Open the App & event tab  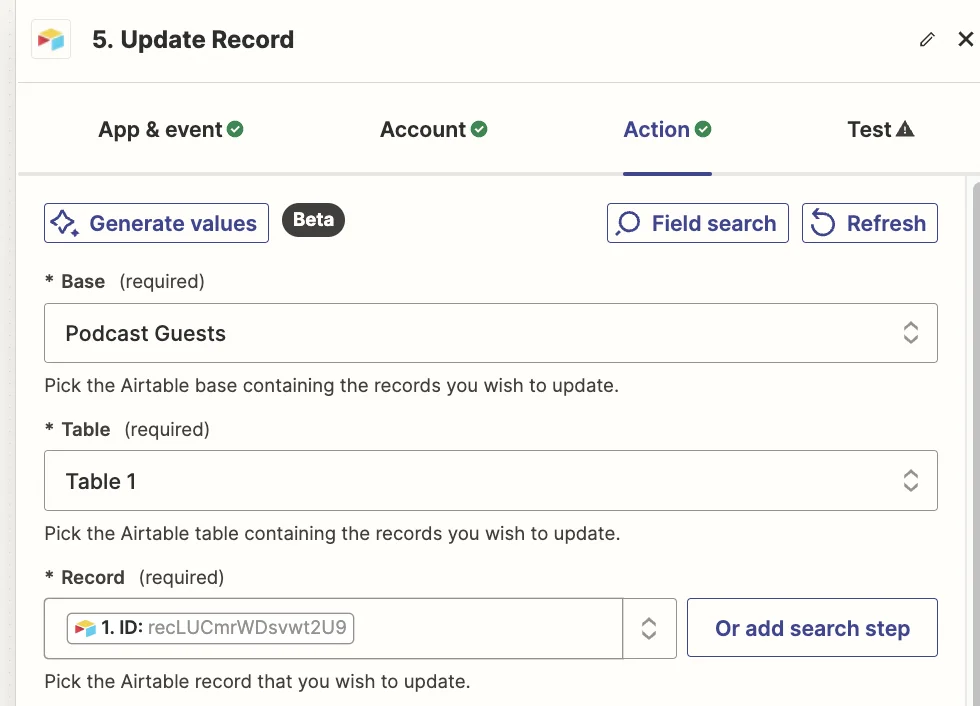171,129
